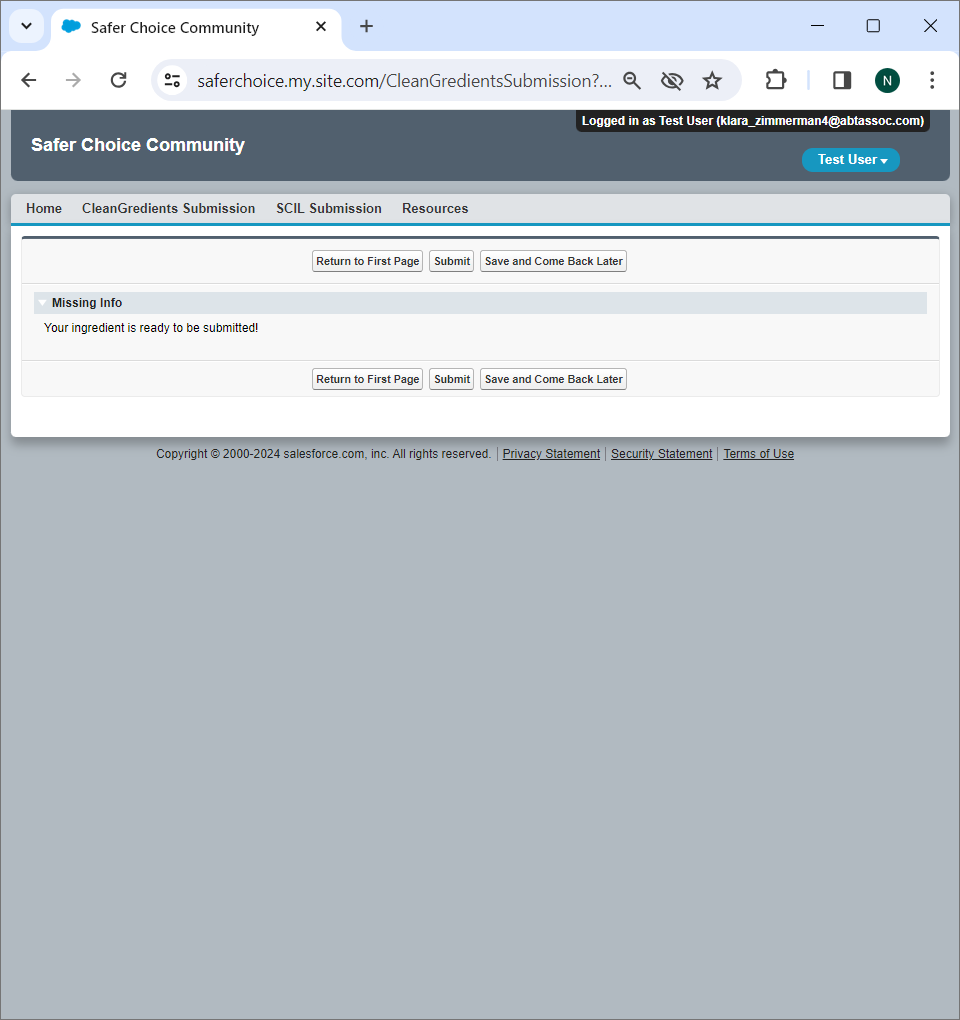Open the Test User dropdown menu

(851, 160)
